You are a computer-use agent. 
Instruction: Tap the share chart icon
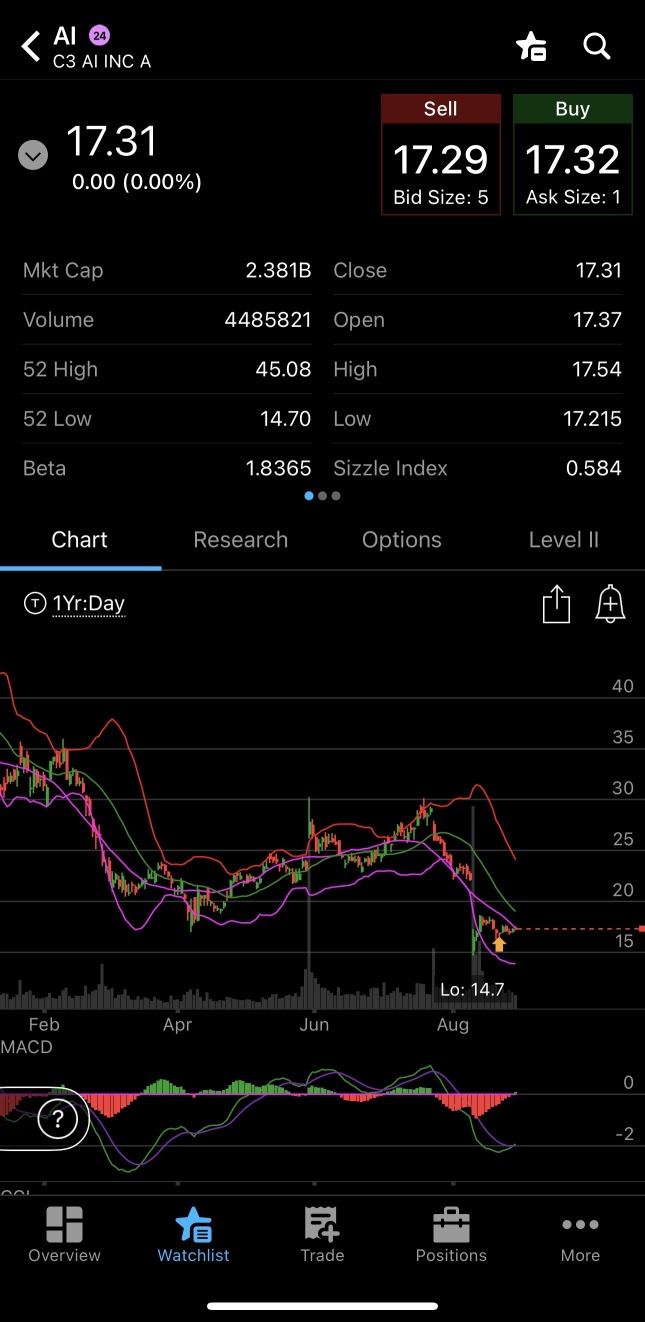[x=556, y=605]
